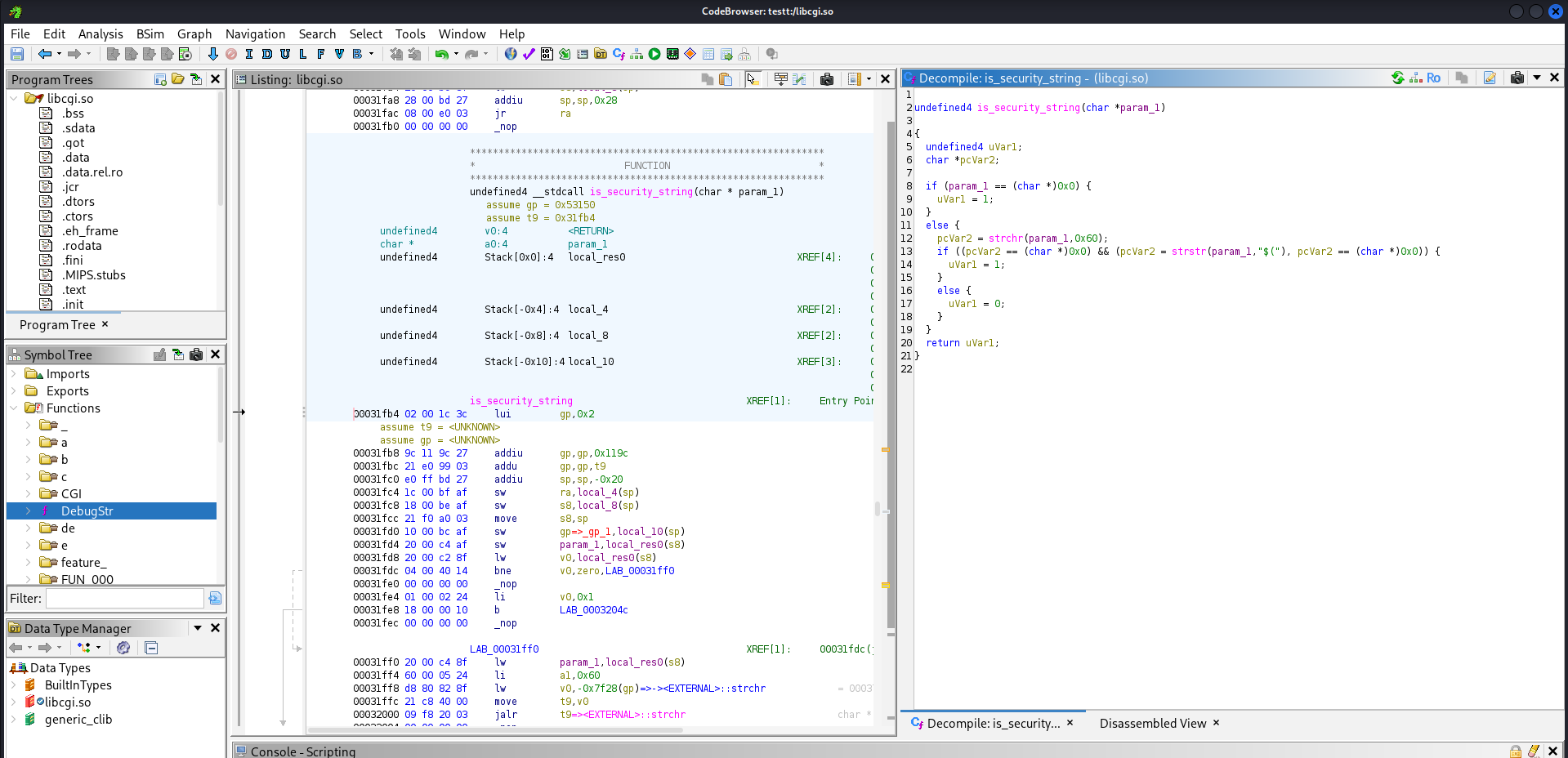Click the Undo arrow in the toolbar
1568x758 pixels.
coord(441,54)
